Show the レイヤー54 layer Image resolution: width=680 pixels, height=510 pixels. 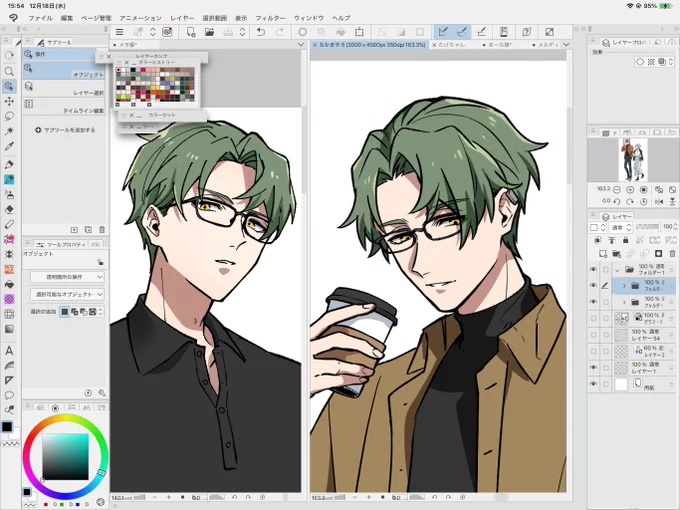tap(593, 335)
